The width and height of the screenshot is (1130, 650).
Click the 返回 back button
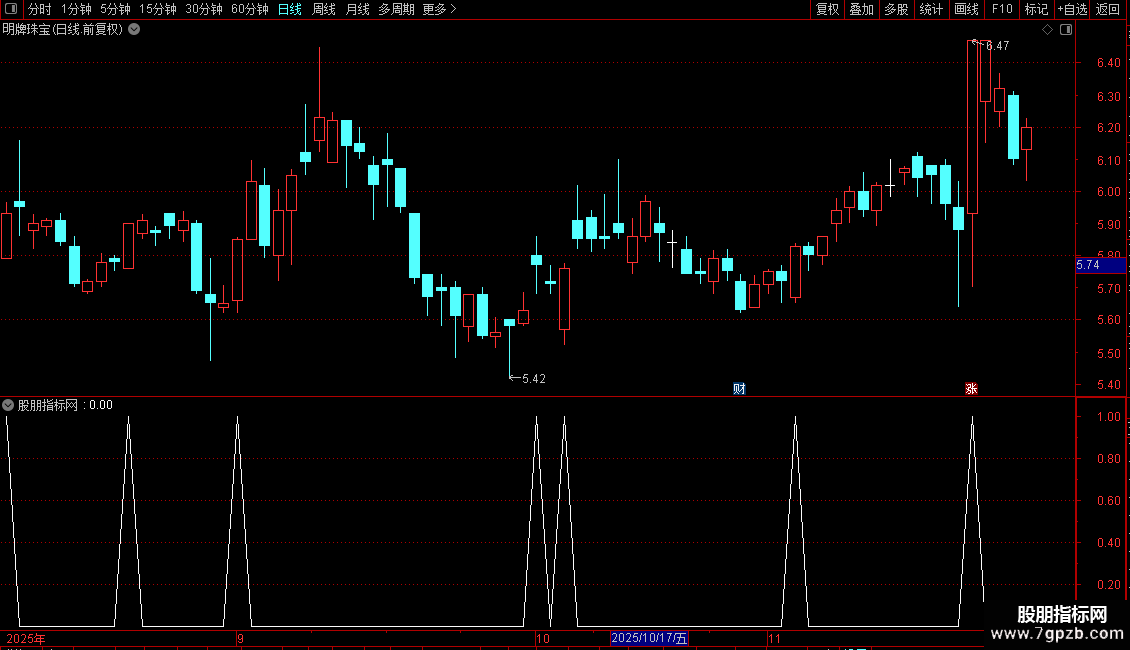1108,9
